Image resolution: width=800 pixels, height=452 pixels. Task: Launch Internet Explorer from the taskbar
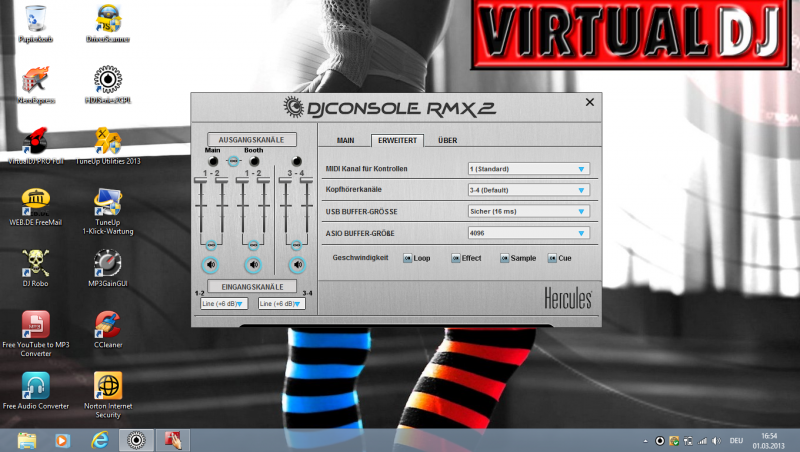(x=99, y=440)
